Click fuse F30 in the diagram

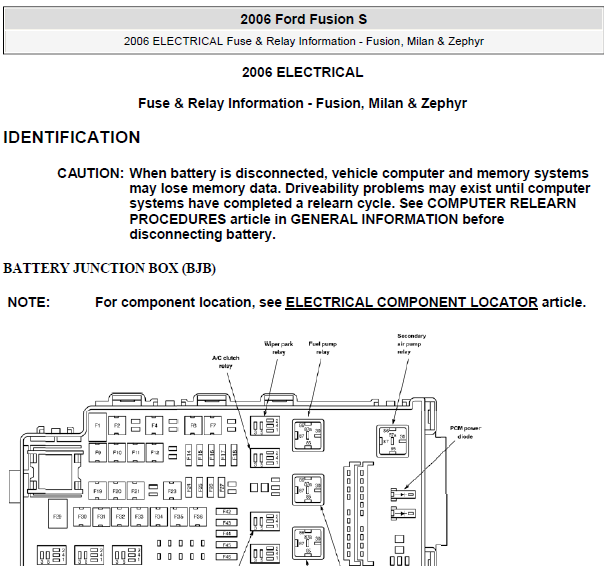82,517
